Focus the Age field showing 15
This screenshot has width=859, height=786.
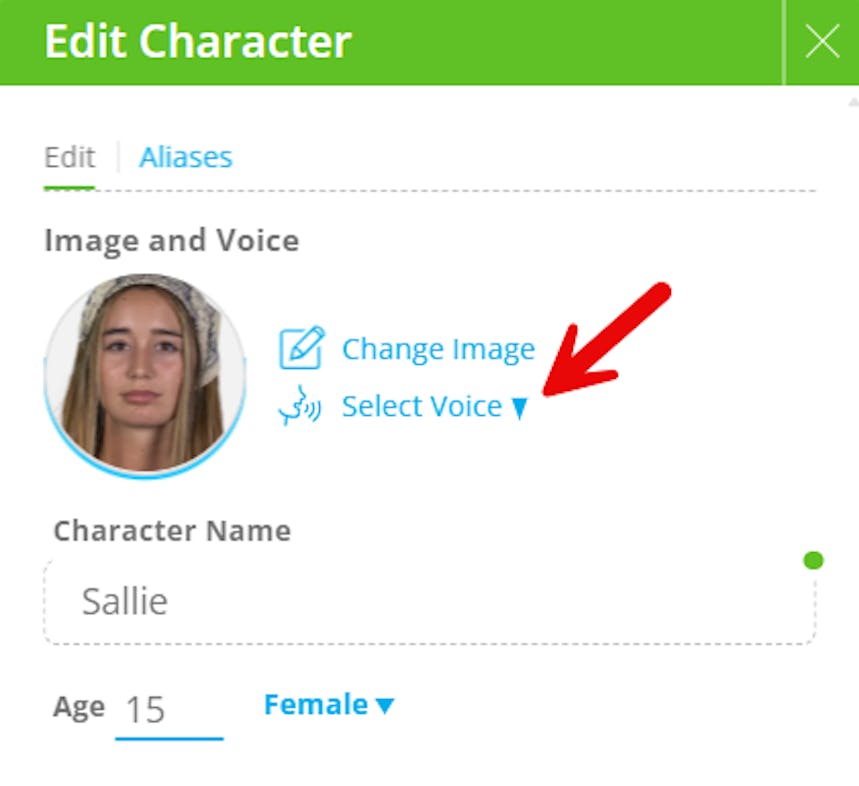168,709
